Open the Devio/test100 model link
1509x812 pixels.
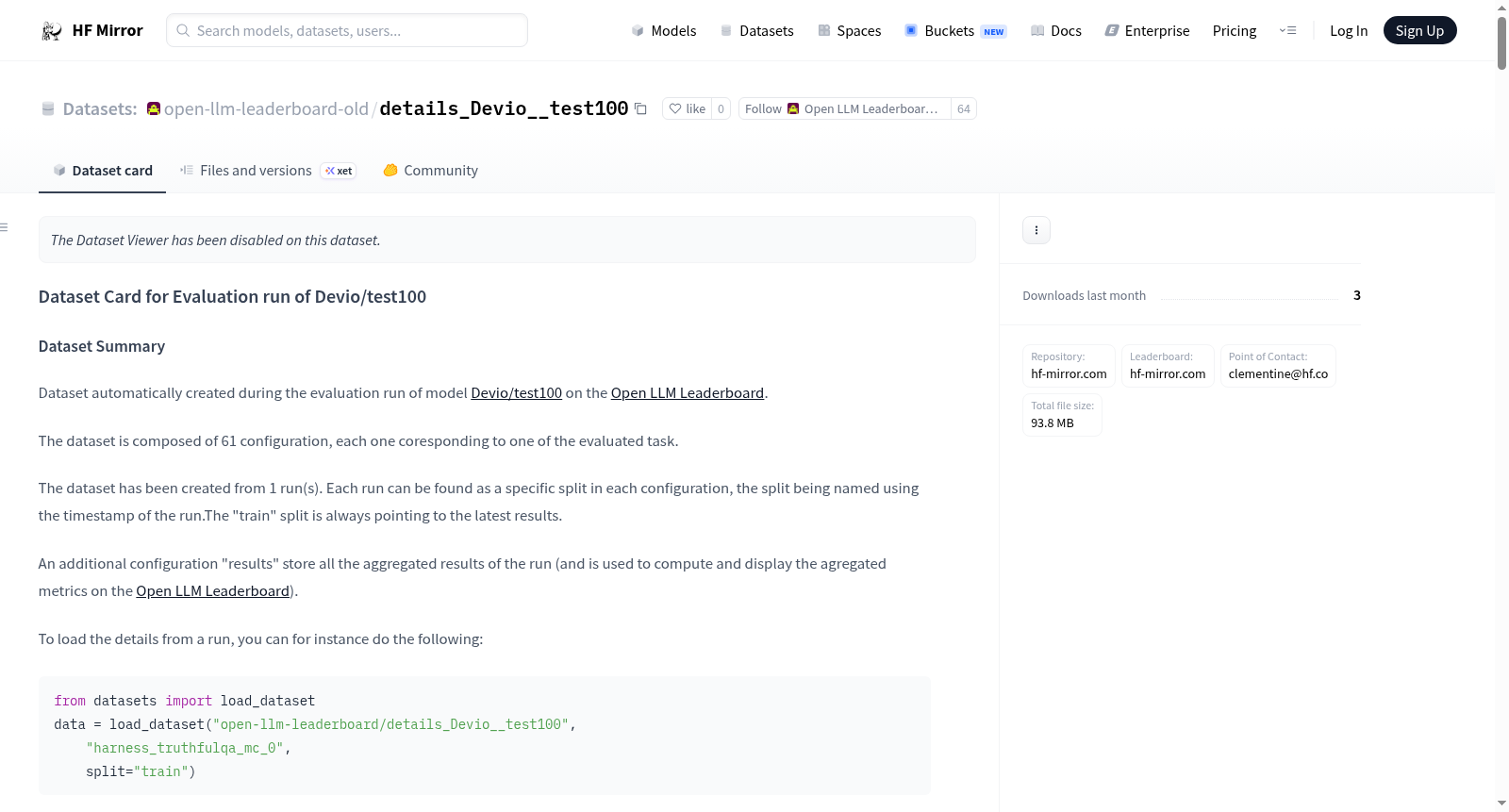click(516, 392)
